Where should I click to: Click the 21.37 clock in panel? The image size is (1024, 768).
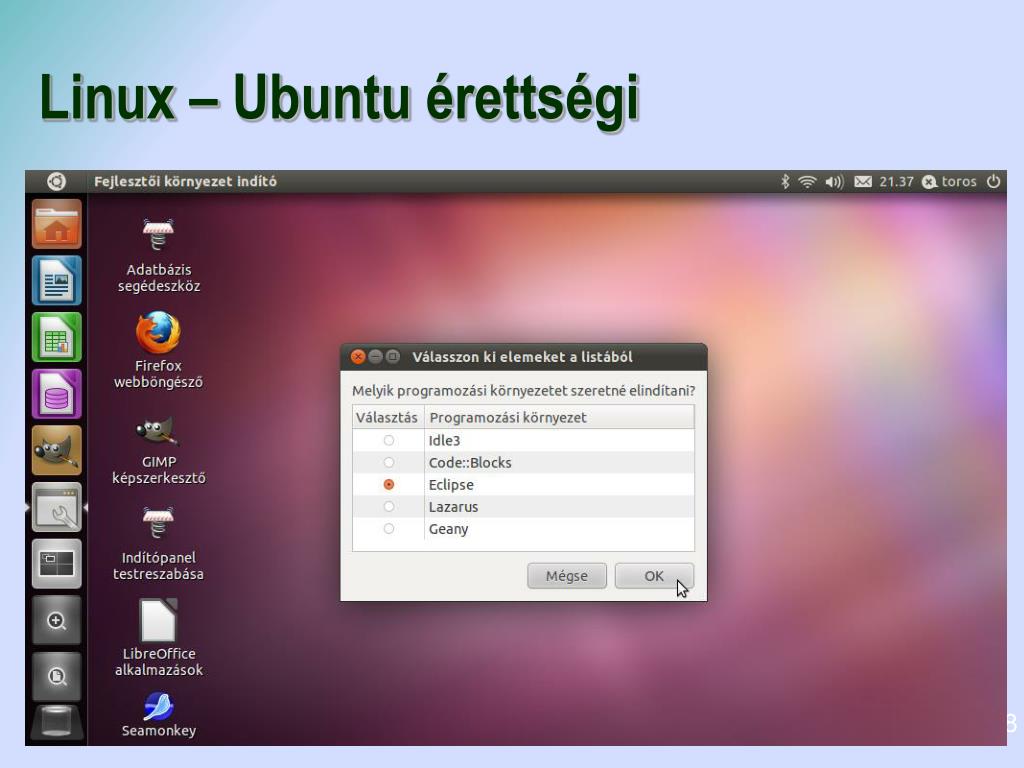coord(896,182)
